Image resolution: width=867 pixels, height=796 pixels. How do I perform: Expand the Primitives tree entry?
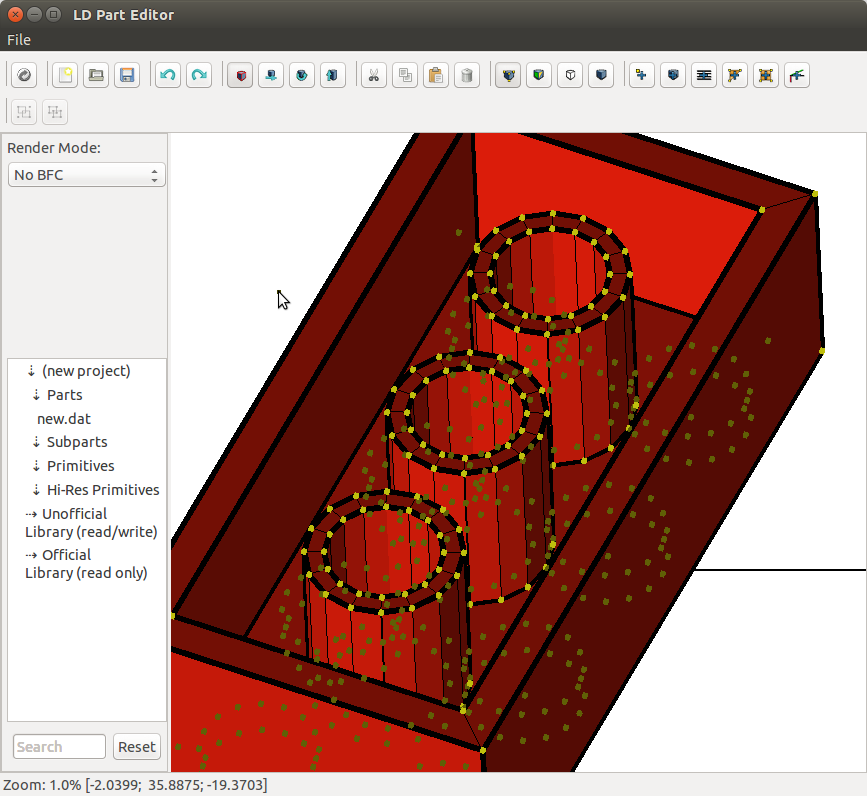click(78, 466)
